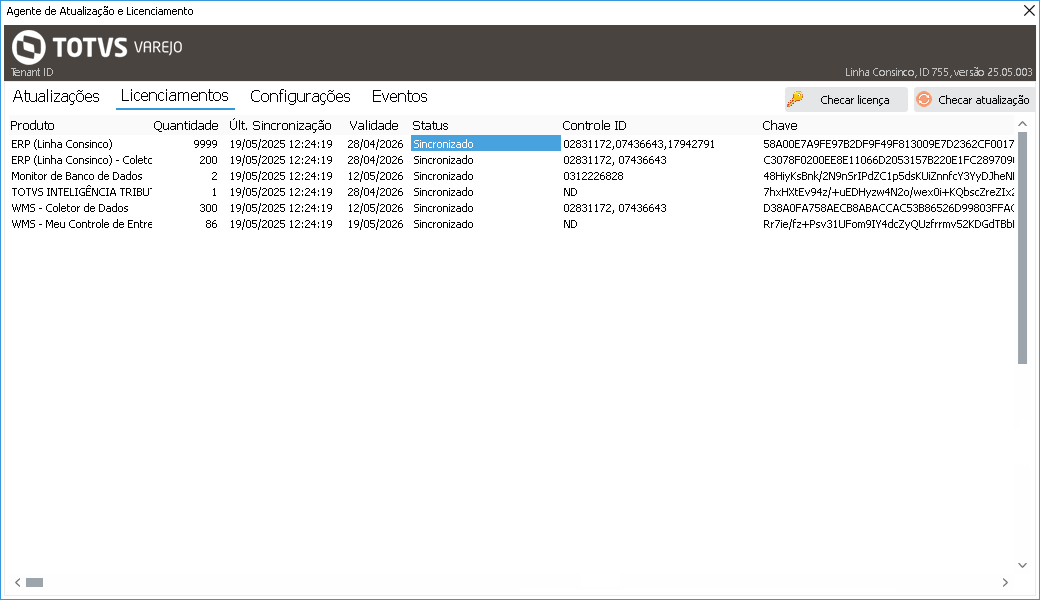
Task: Switch to the Licenciamentos tab
Action: point(174,95)
